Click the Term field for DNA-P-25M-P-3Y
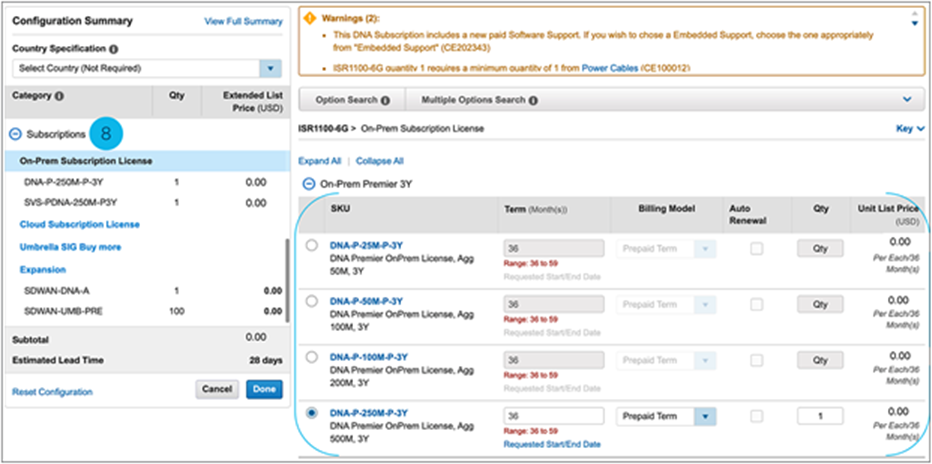The width and height of the screenshot is (932, 464). pos(554,248)
